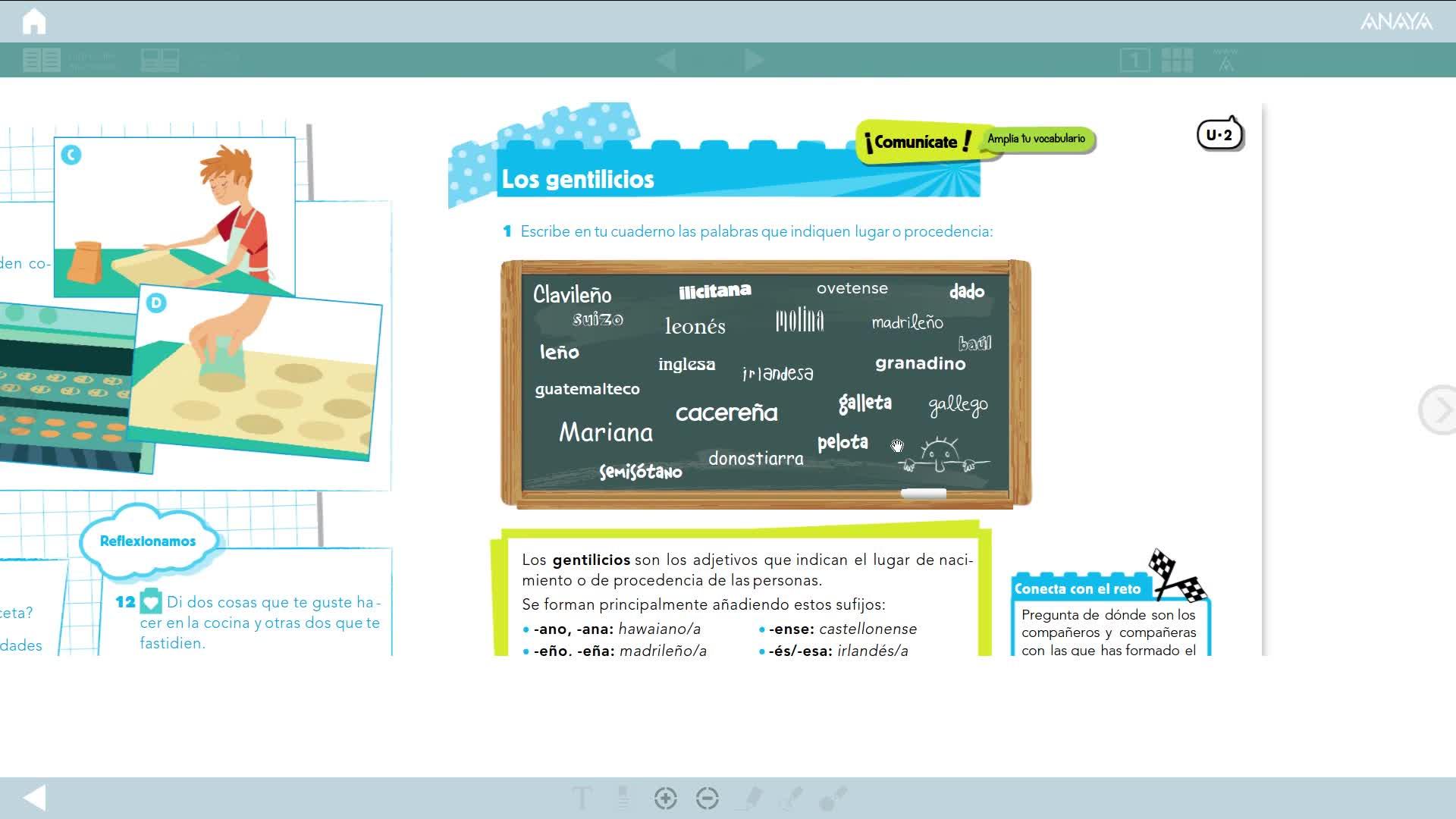This screenshot has width=1456, height=819.
Task: Click the U·2 unit badge
Action: pyautogui.click(x=1219, y=135)
